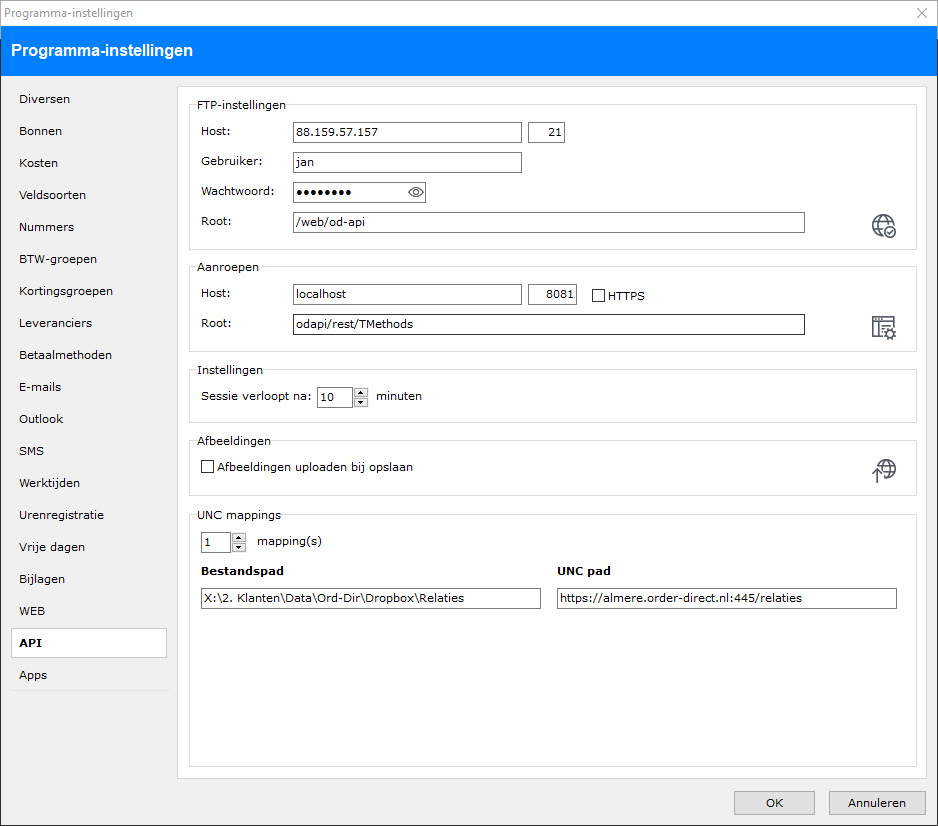Enable the HTTPS checkbox
Screen dimensions: 938x826
[x=598, y=296]
